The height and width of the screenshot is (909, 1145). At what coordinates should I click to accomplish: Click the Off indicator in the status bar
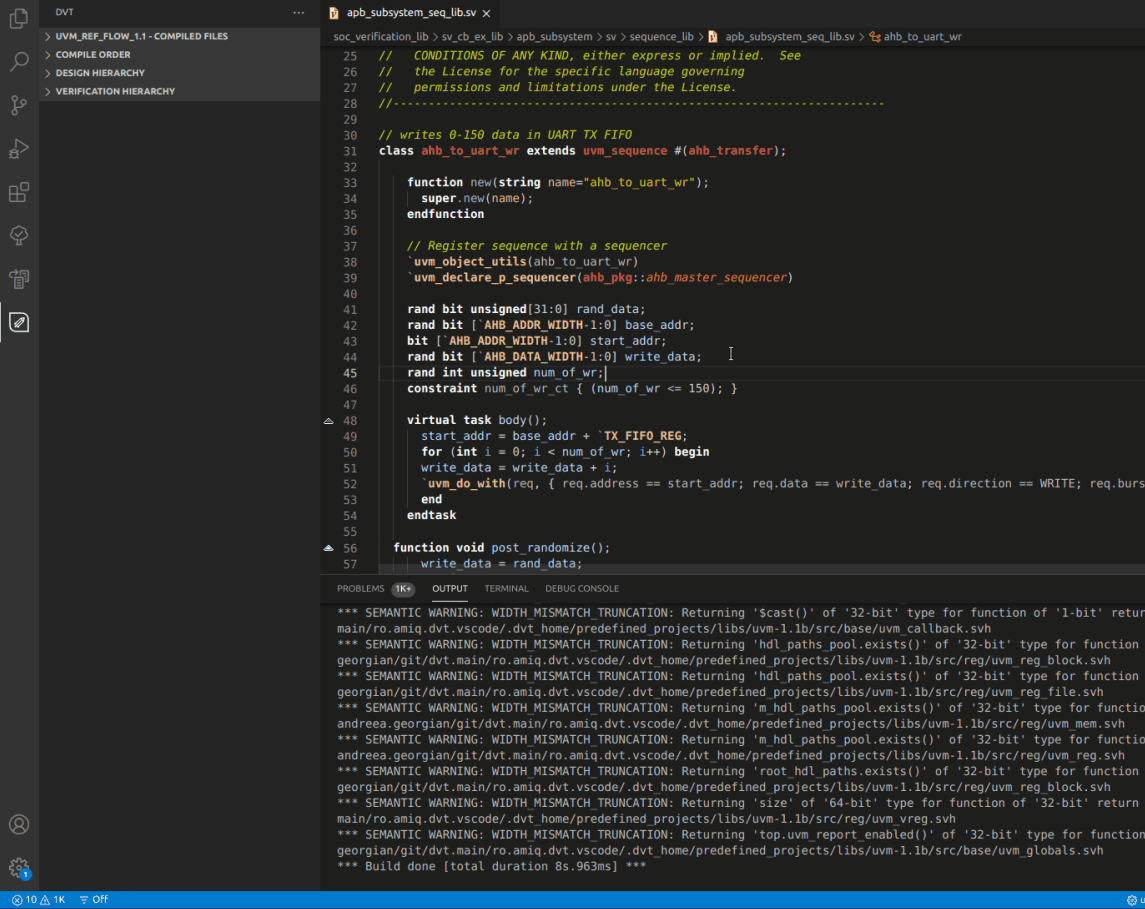tap(93, 899)
